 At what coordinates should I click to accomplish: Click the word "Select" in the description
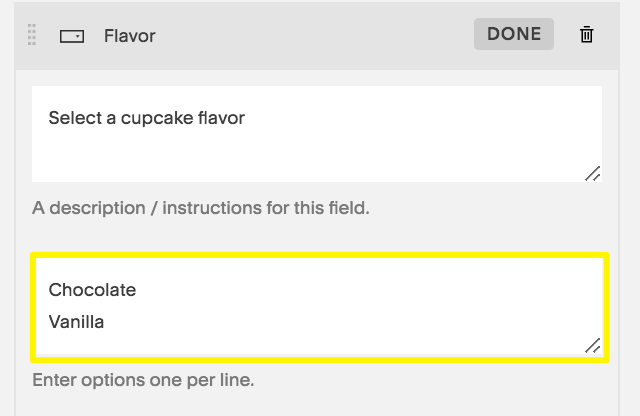73,118
